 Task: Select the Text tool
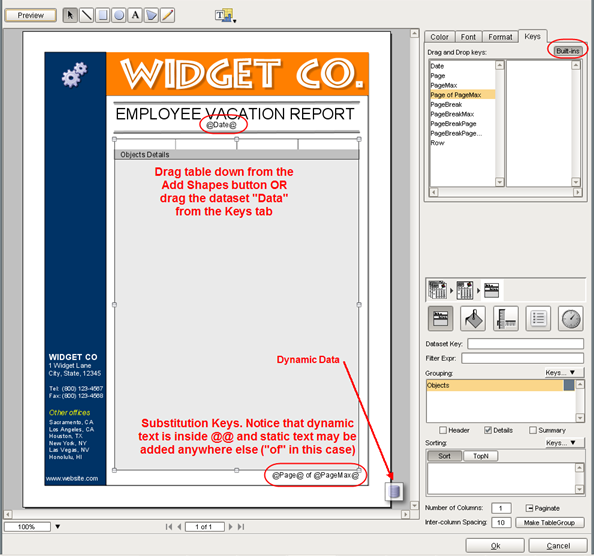135,15
